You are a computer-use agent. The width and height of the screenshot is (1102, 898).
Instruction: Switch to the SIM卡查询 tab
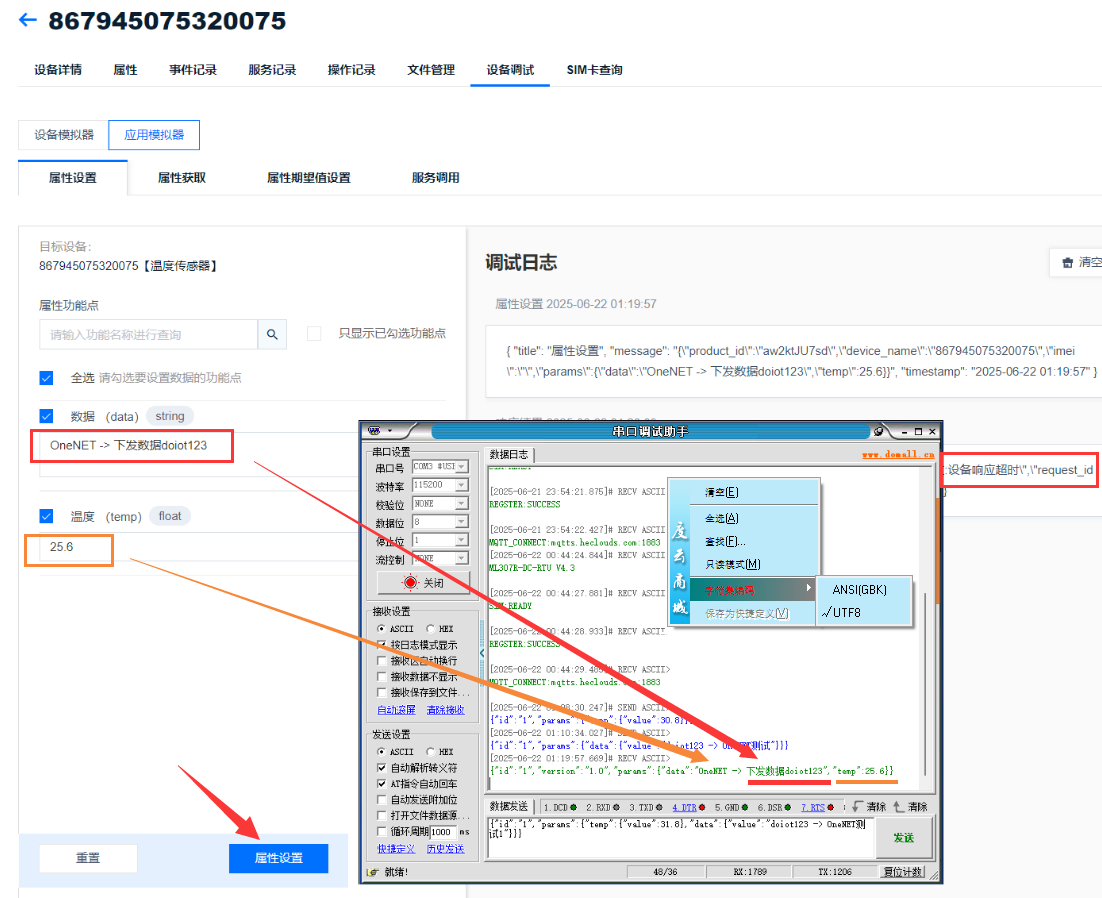pos(592,71)
